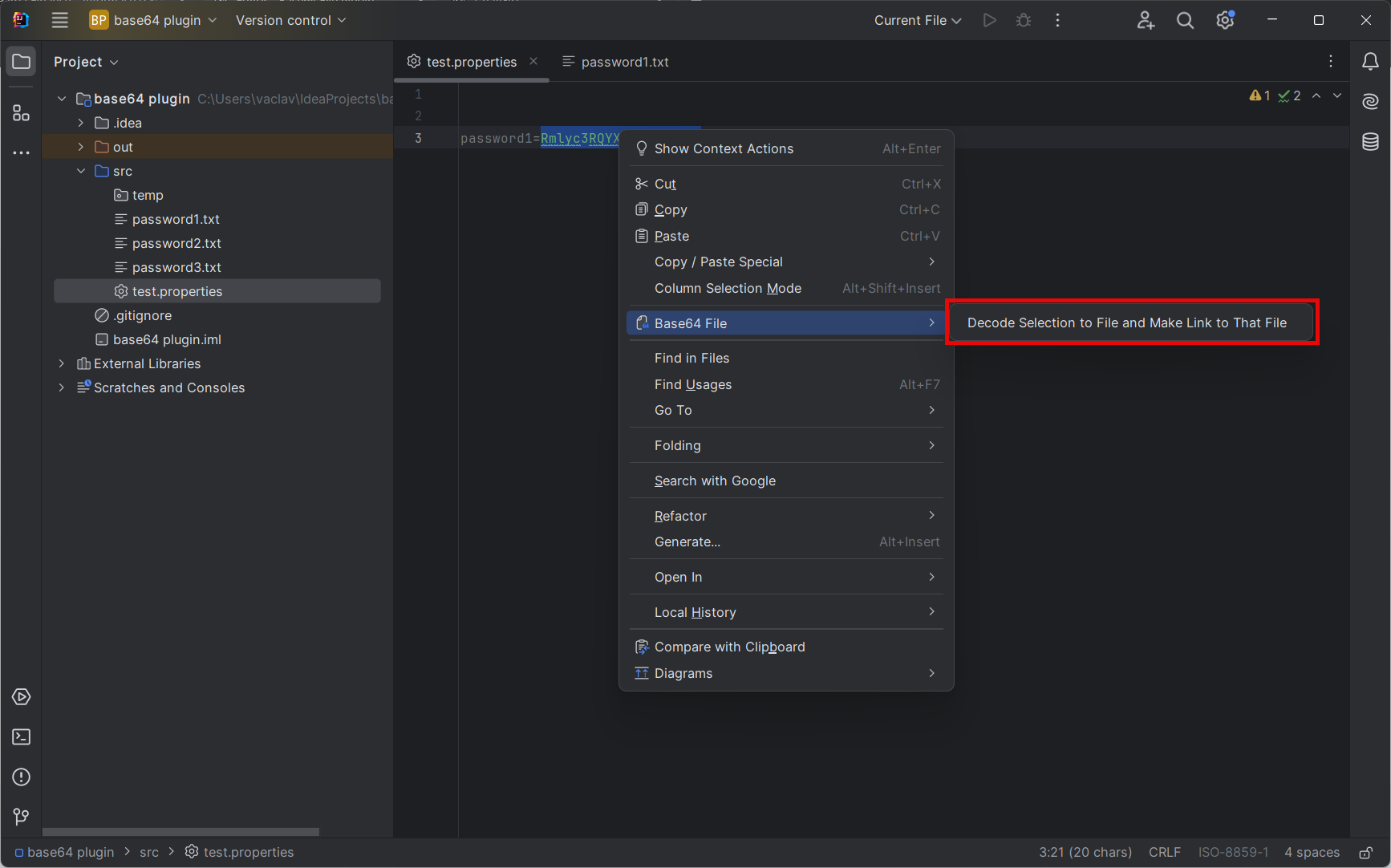Viewport: 1391px width, 868px height.
Task: Expand the External Libraries node
Action: 62,363
